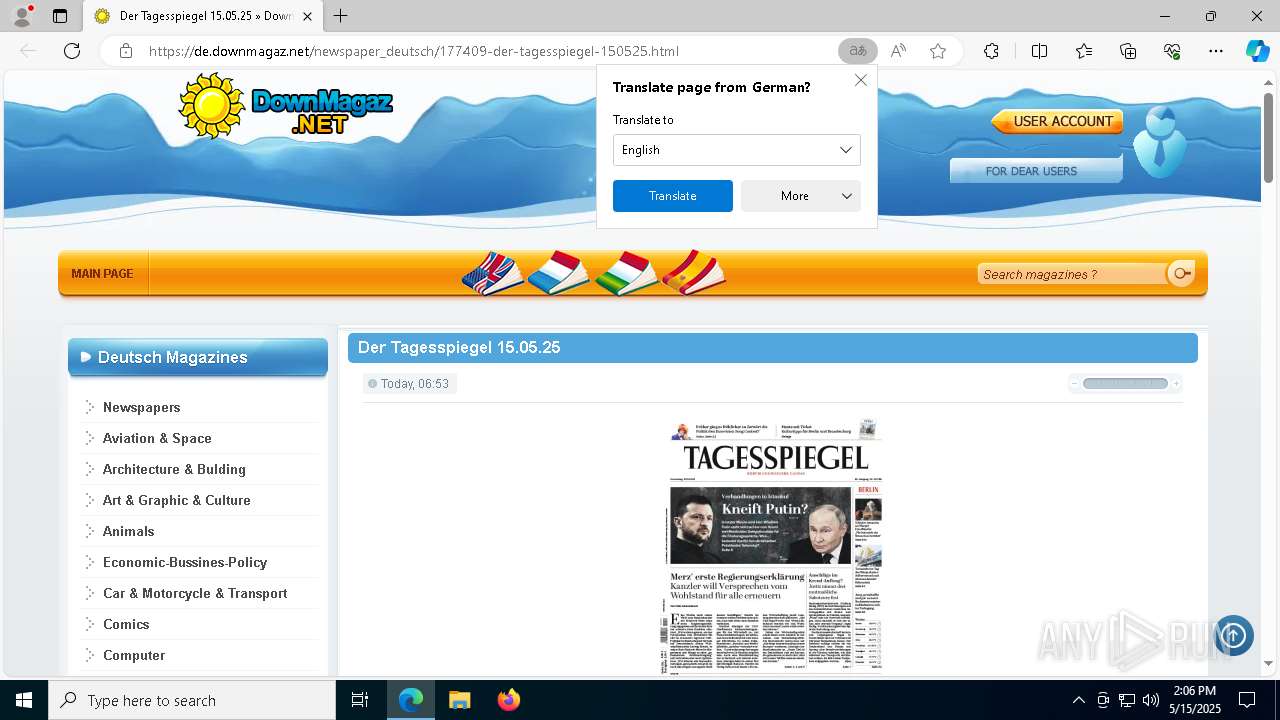The image size is (1280, 720).
Task: Open the taskbar volume icon
Action: coord(1150,700)
